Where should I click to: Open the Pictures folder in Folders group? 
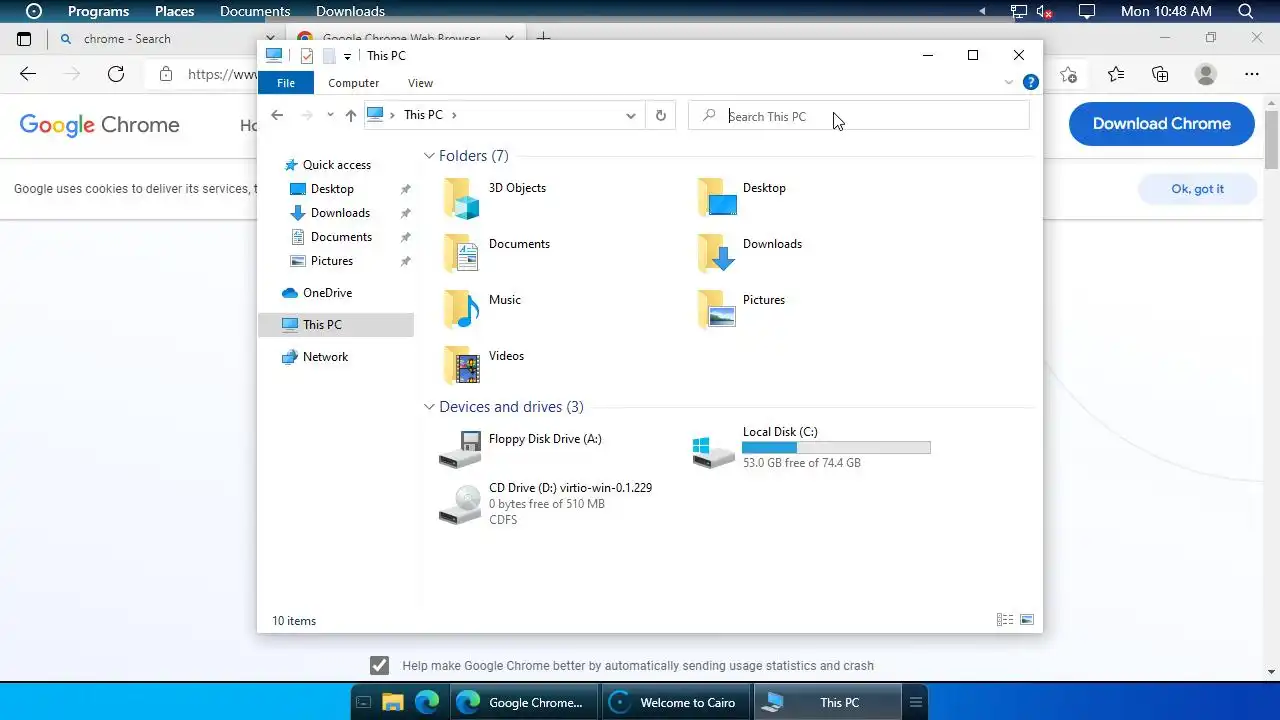pos(741,309)
